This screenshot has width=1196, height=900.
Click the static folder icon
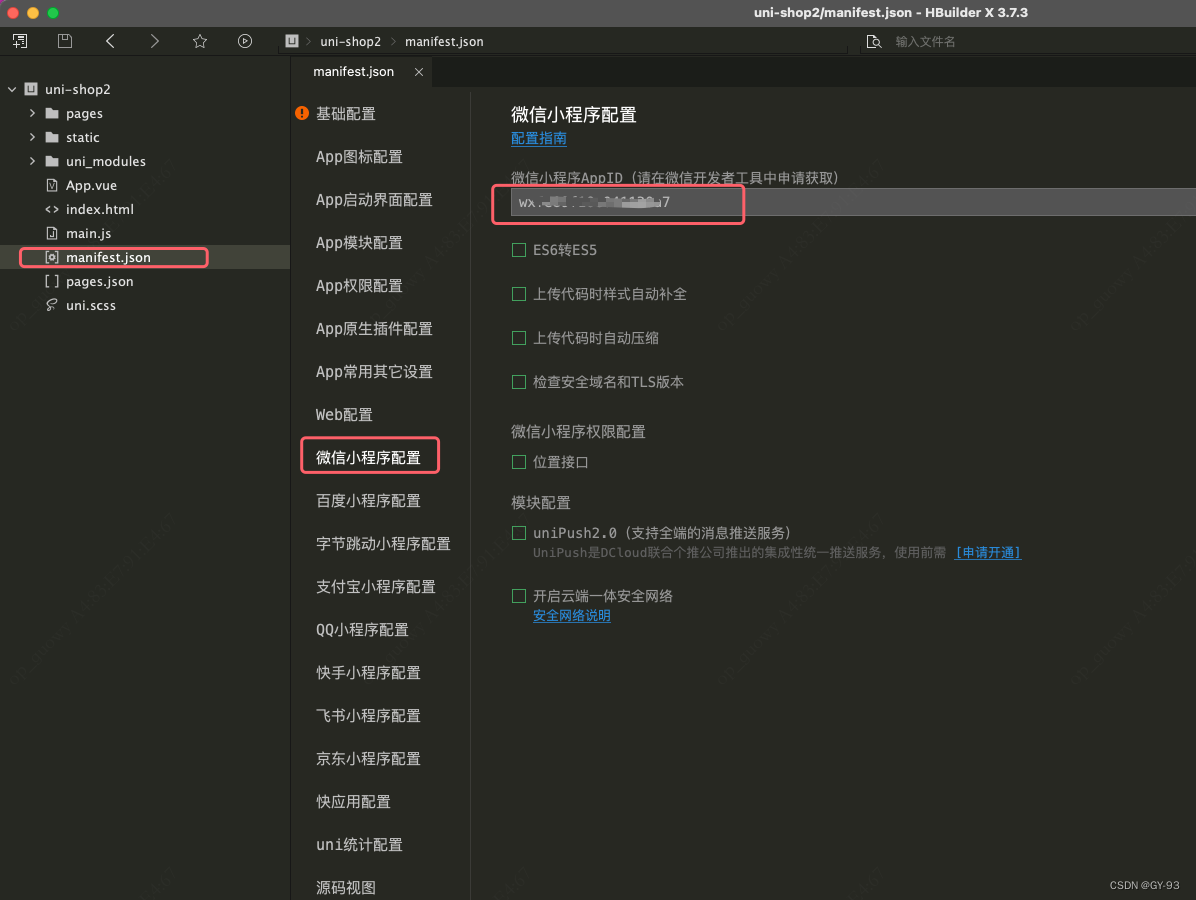click(52, 137)
